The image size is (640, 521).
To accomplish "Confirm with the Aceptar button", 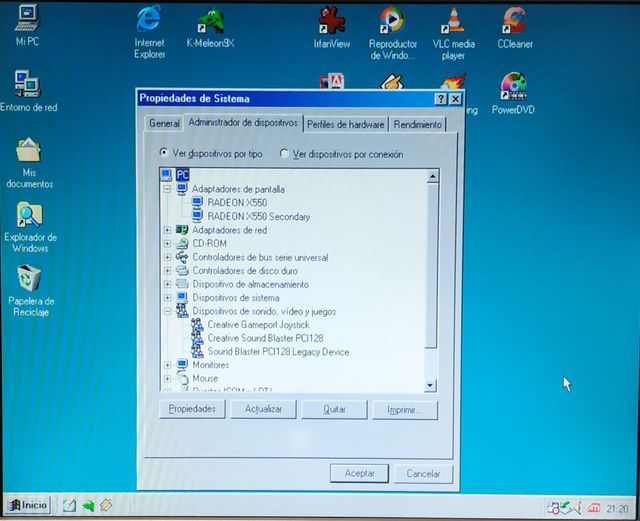I will 359,473.
